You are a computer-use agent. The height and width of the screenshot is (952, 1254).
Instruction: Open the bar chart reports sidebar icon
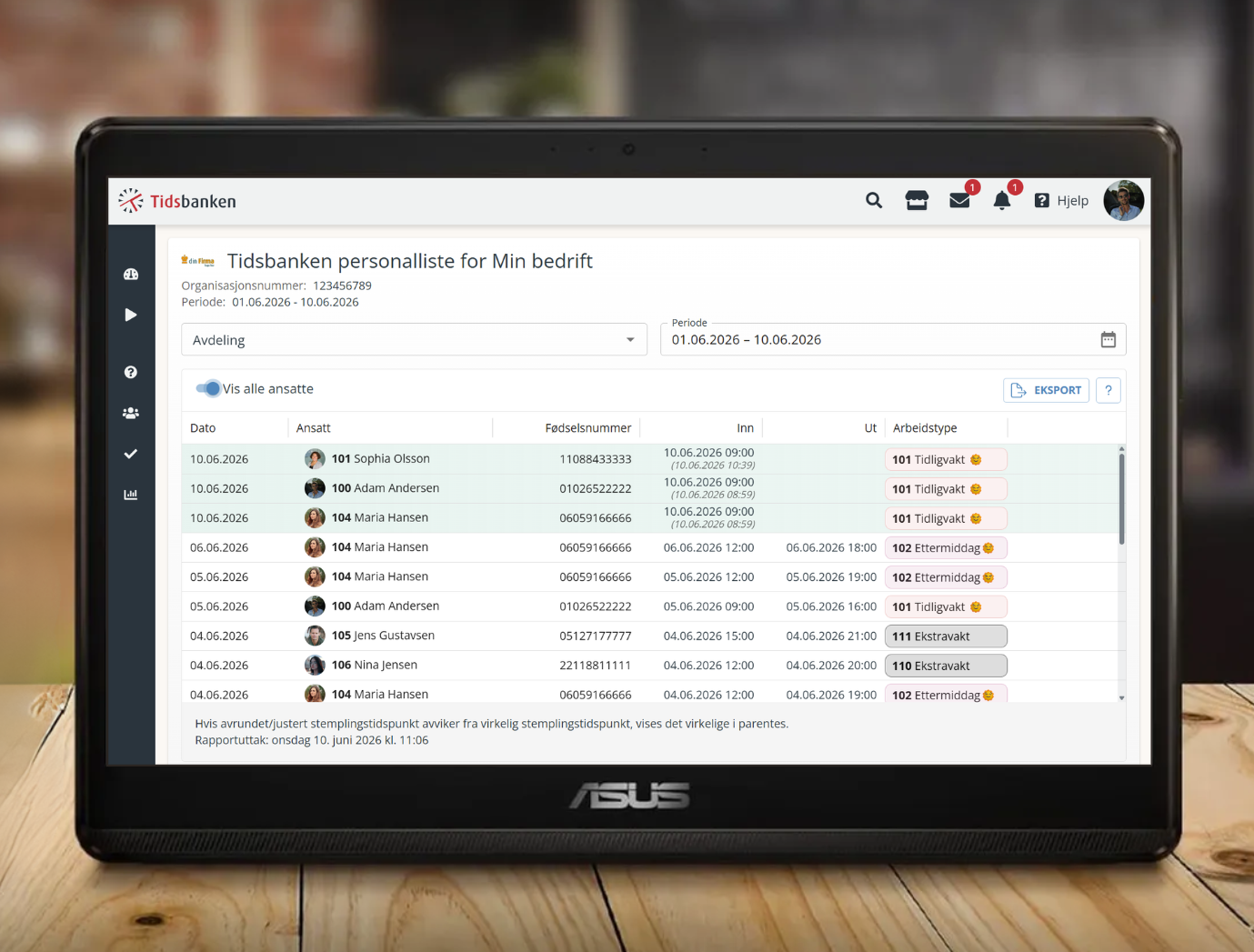[x=131, y=495]
